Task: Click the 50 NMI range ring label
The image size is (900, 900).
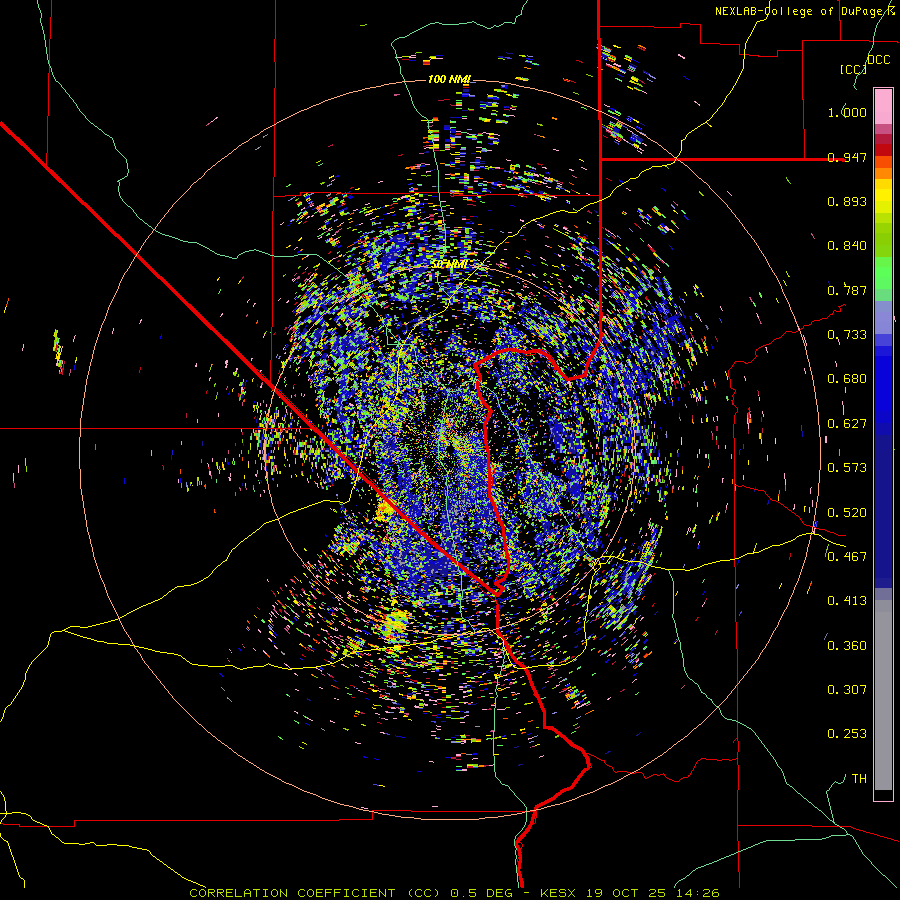Action: click(x=449, y=264)
